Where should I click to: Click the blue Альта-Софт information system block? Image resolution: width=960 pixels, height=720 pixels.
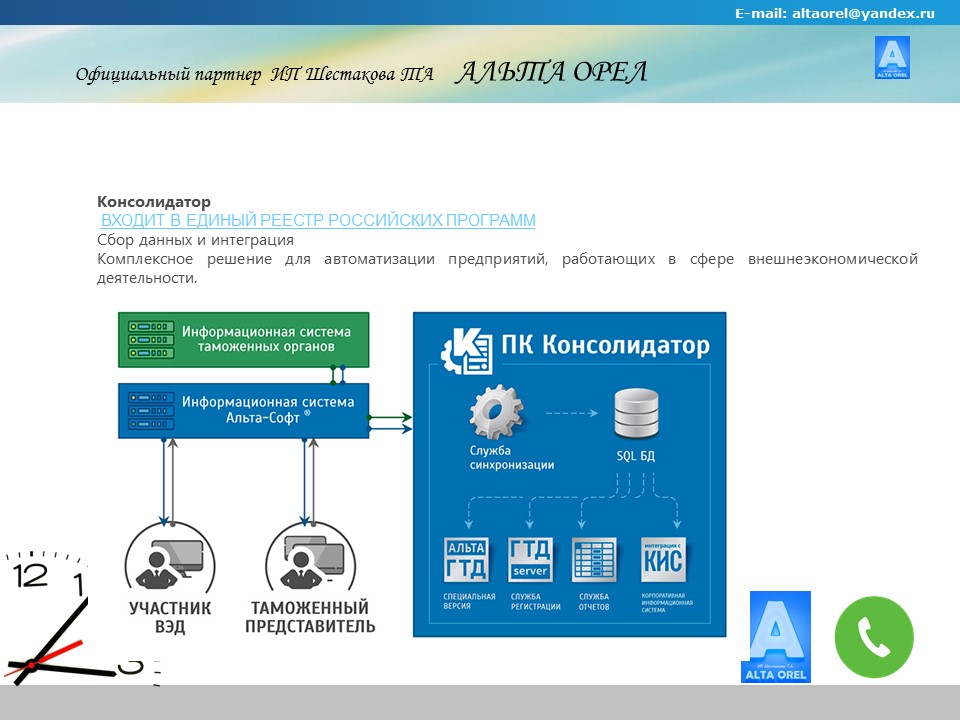pos(244,411)
